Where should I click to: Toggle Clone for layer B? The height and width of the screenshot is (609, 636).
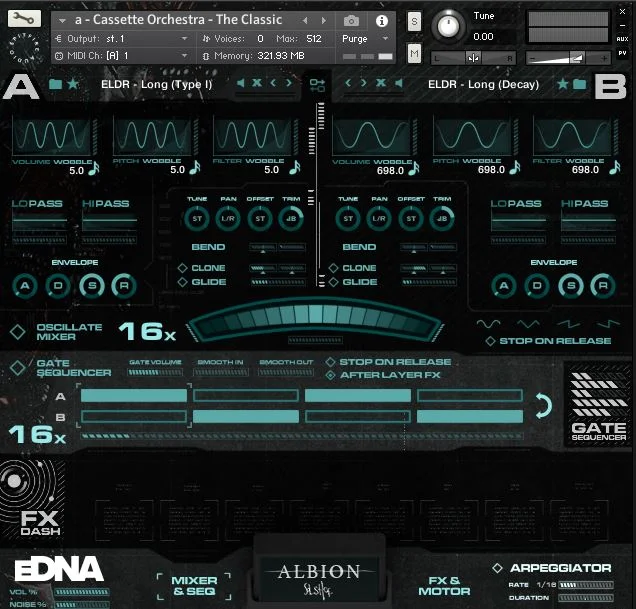(333, 268)
